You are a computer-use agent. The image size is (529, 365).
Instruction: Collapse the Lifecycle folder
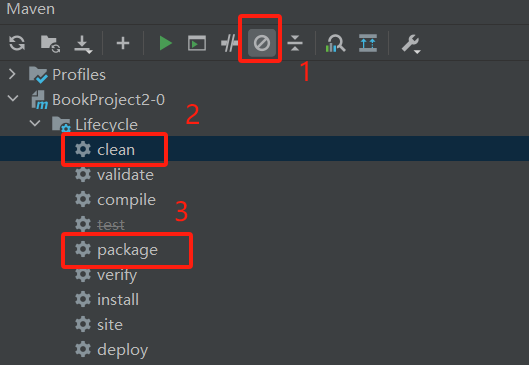35,123
